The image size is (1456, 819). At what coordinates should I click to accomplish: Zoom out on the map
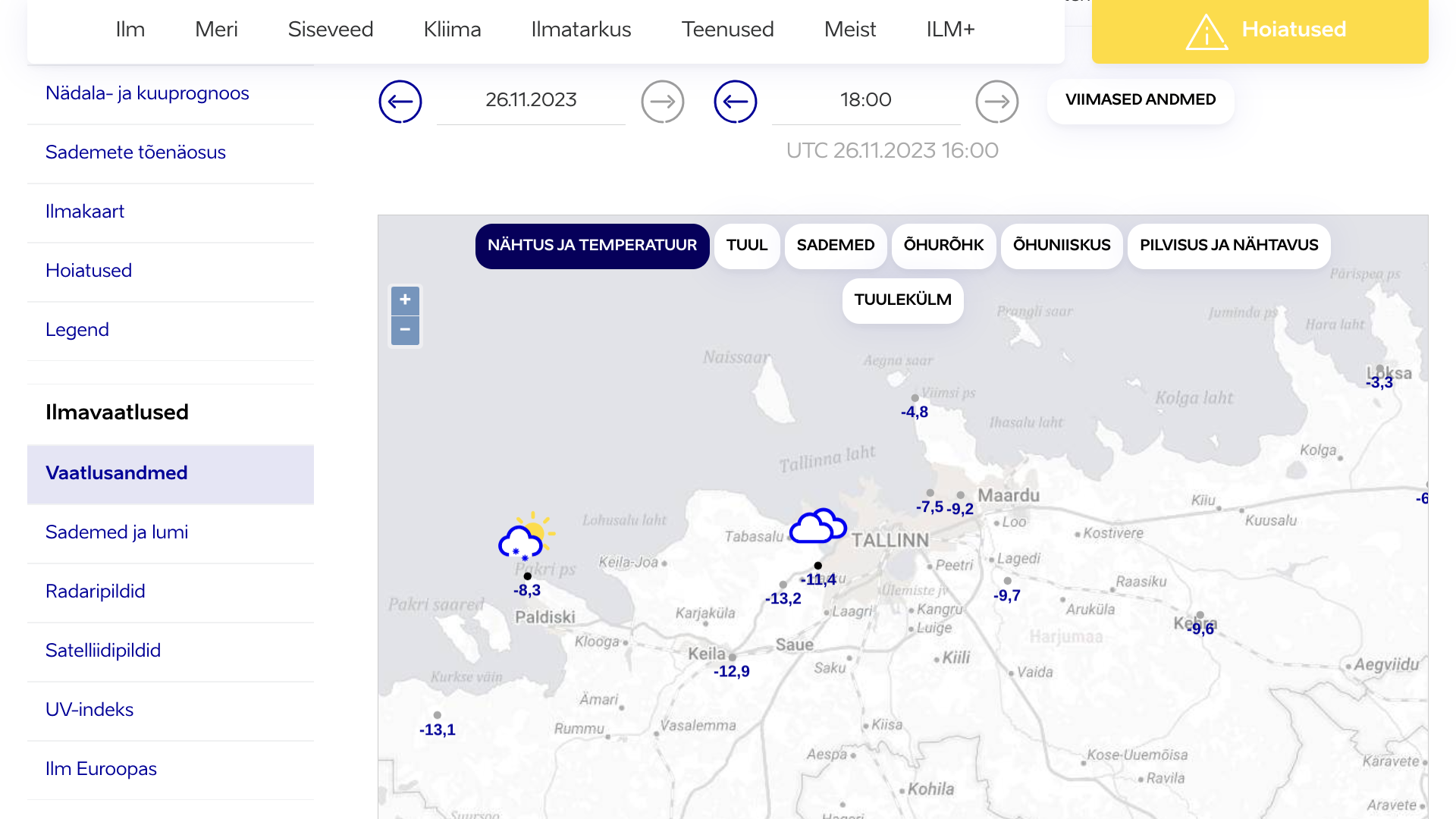[405, 330]
